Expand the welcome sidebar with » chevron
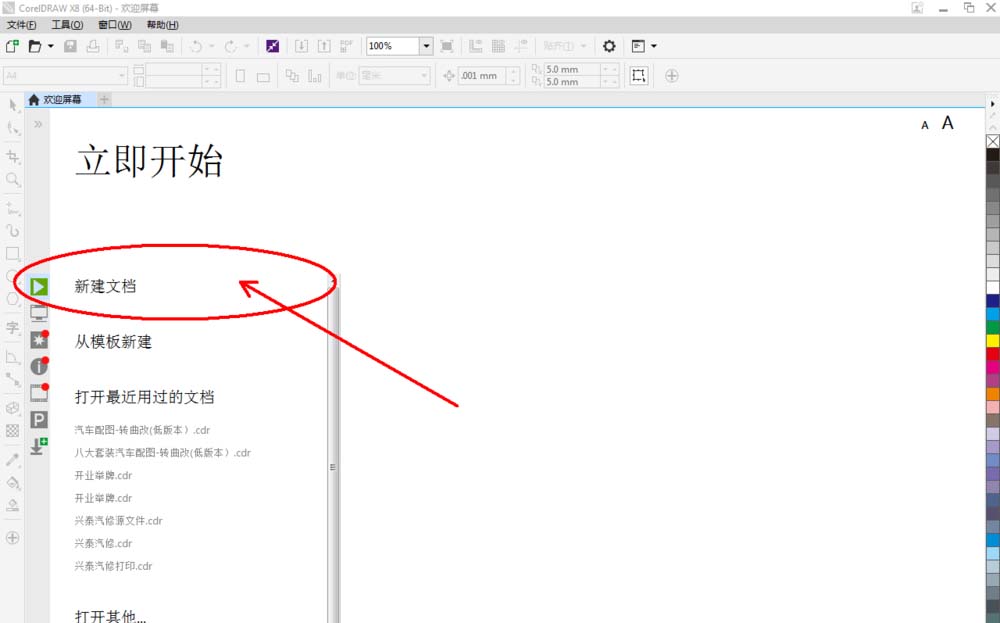The width and height of the screenshot is (1000, 623). tap(38, 124)
